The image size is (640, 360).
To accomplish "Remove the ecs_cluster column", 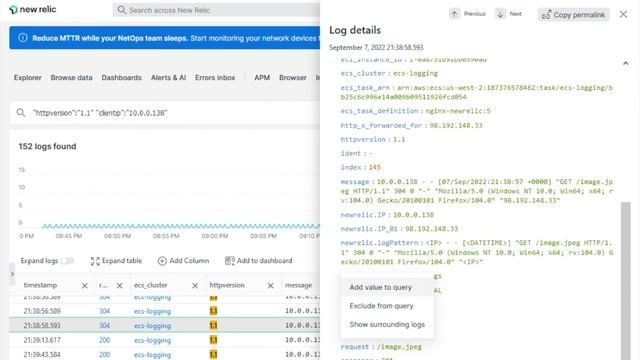I will 195,285.
